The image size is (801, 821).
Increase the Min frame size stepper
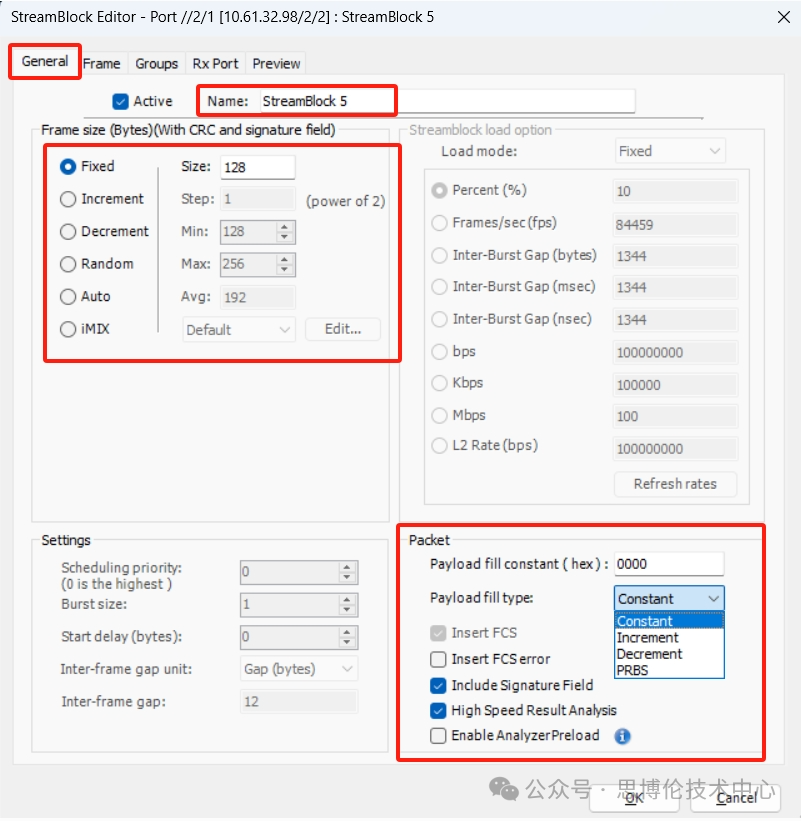(x=285, y=226)
